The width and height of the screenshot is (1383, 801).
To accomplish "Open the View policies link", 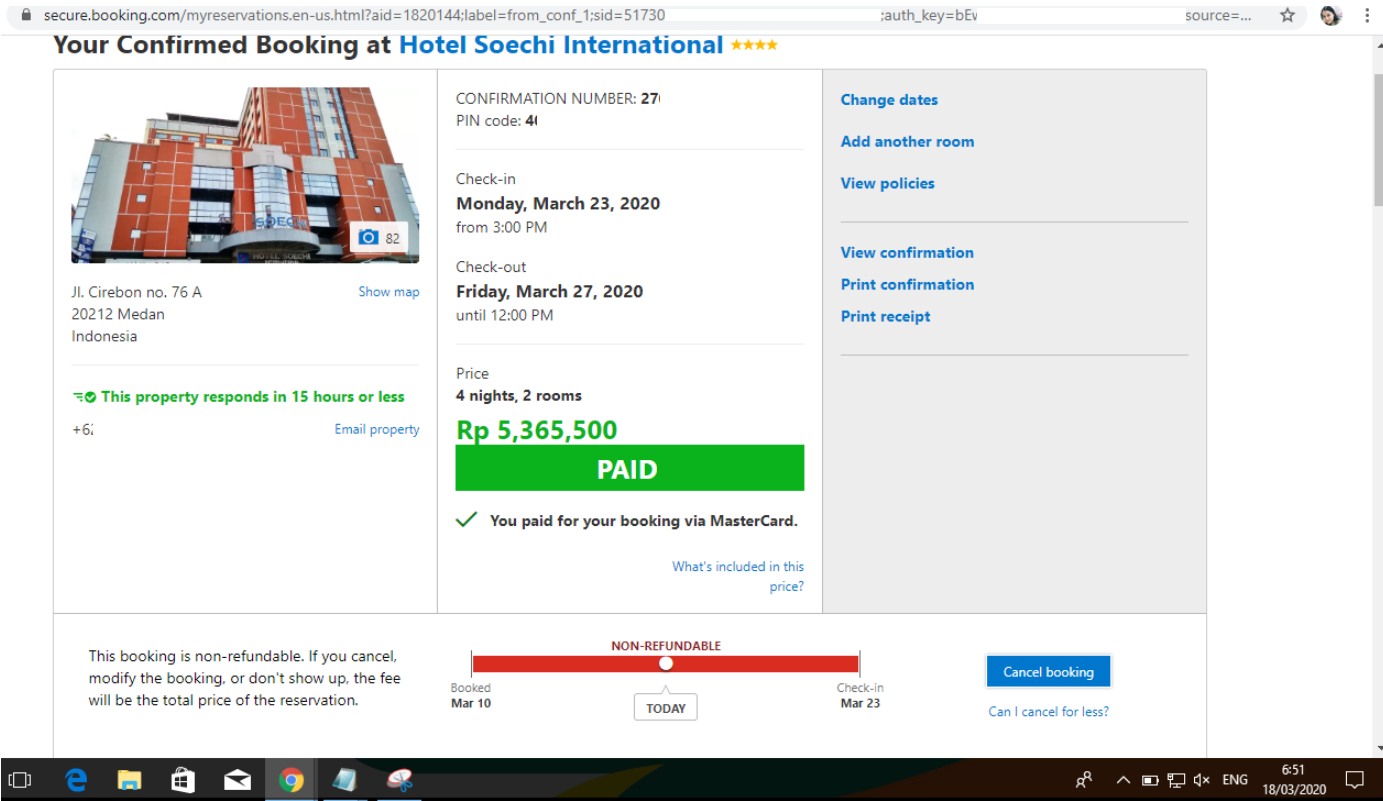I will [x=888, y=184].
